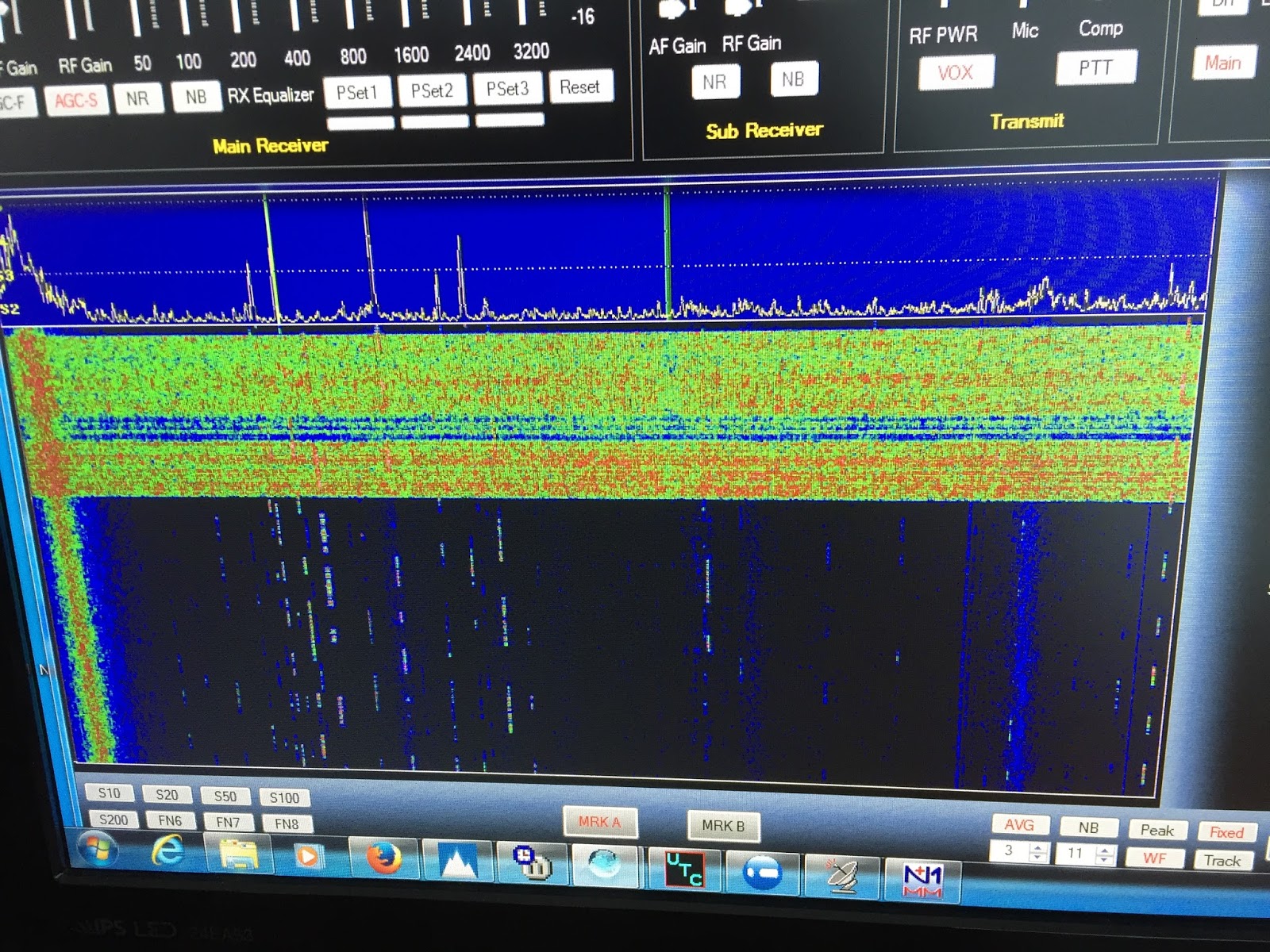Image resolution: width=1270 pixels, height=952 pixels.
Task: Select equalizer preset PSet2
Action: (432, 90)
